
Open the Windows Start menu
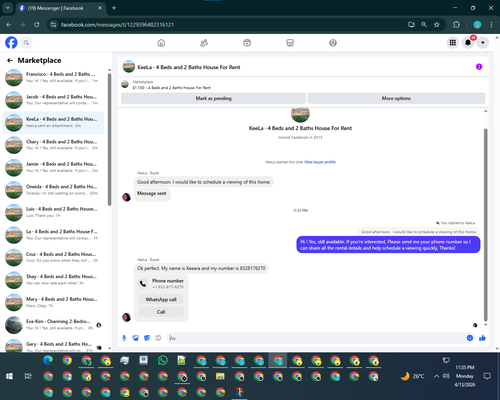coord(9,376)
